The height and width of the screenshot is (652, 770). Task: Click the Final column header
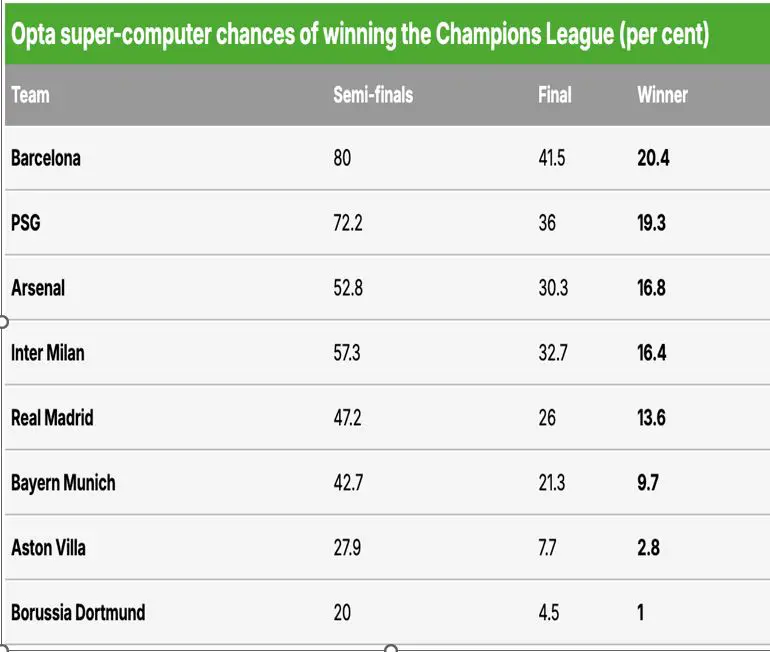pos(554,96)
